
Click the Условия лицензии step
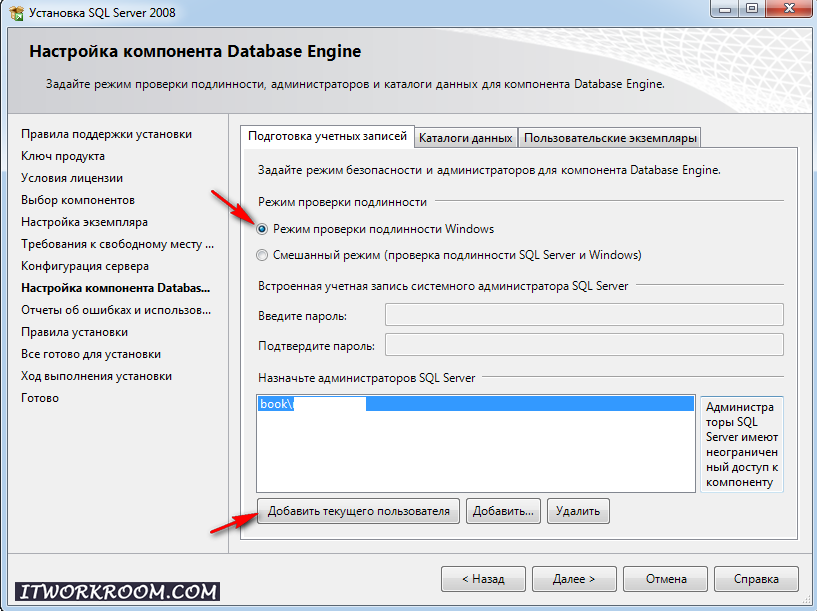click(72, 178)
